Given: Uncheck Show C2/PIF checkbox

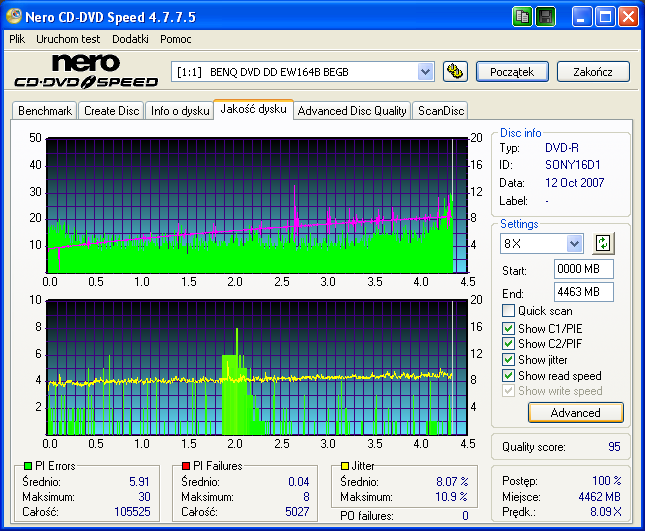Looking at the screenshot, I should [x=508, y=343].
